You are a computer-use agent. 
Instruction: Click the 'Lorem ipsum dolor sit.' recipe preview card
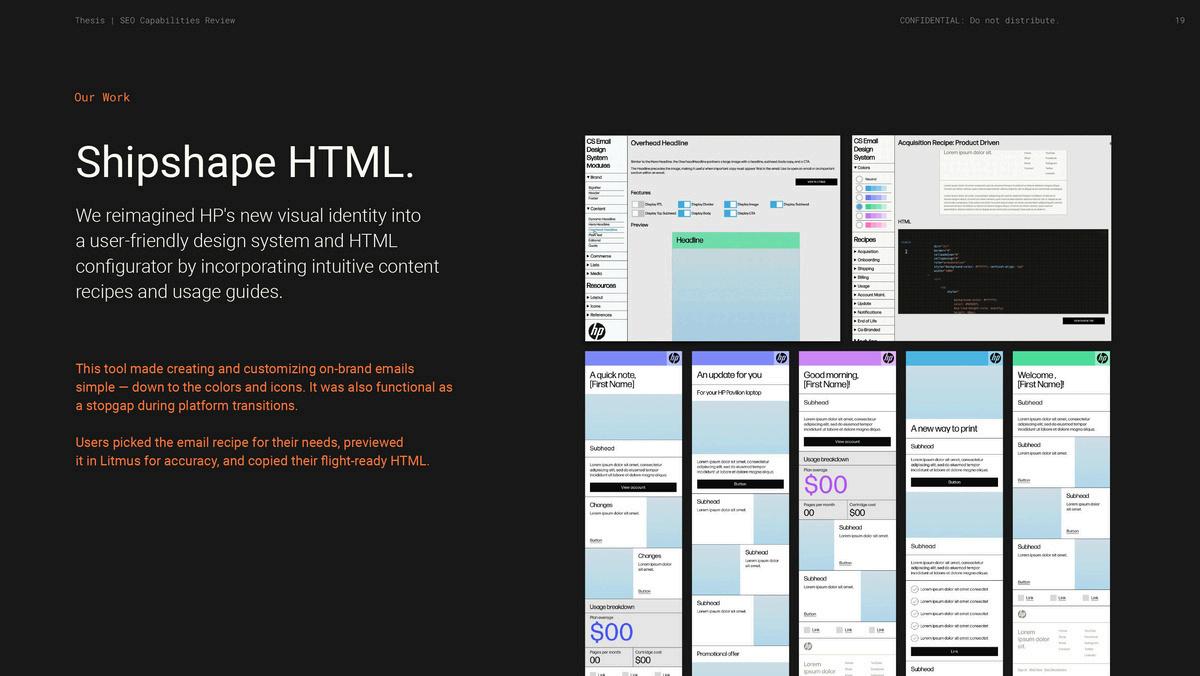pyautogui.click(x=1003, y=182)
